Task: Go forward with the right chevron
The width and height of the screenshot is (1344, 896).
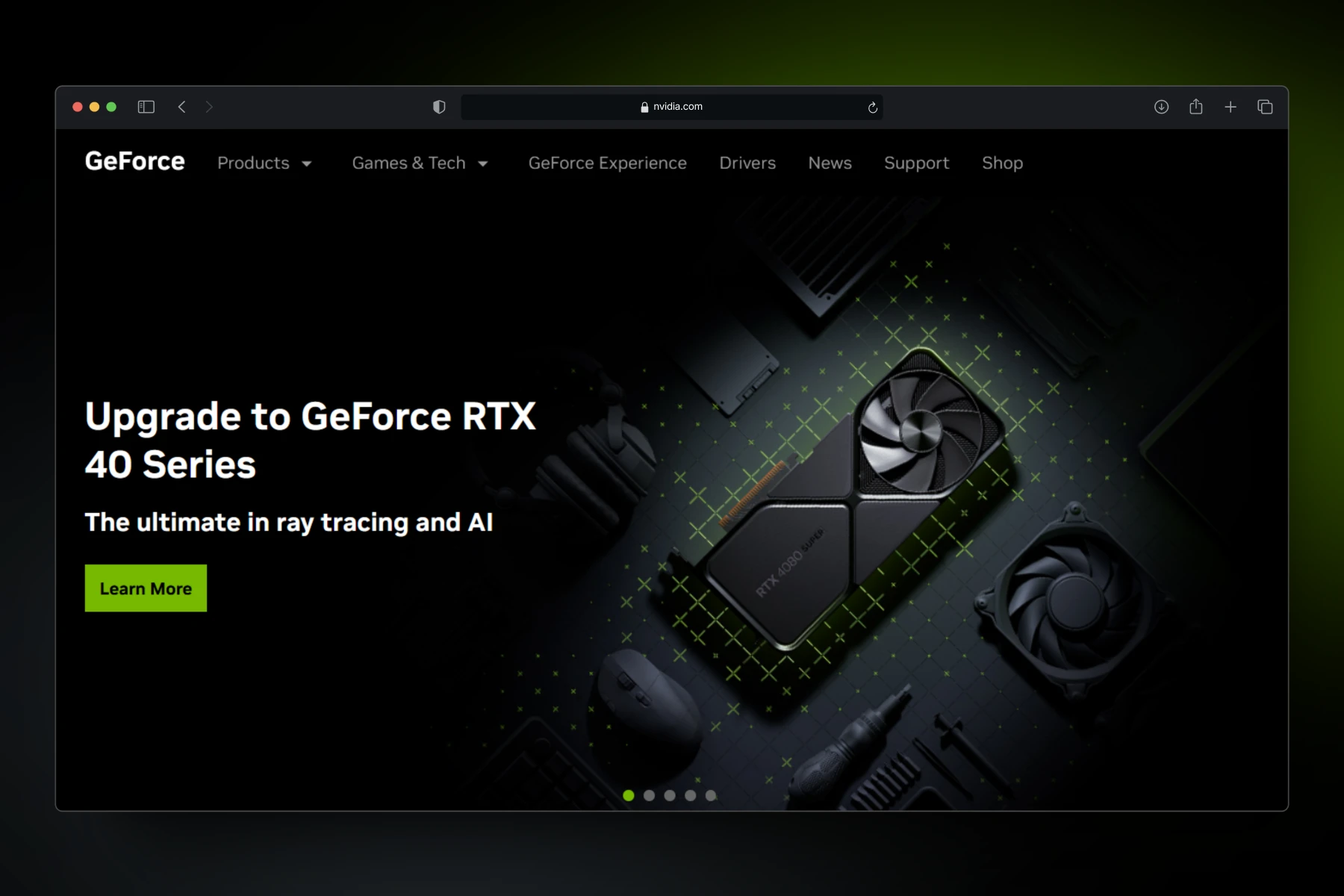Action: [x=209, y=107]
